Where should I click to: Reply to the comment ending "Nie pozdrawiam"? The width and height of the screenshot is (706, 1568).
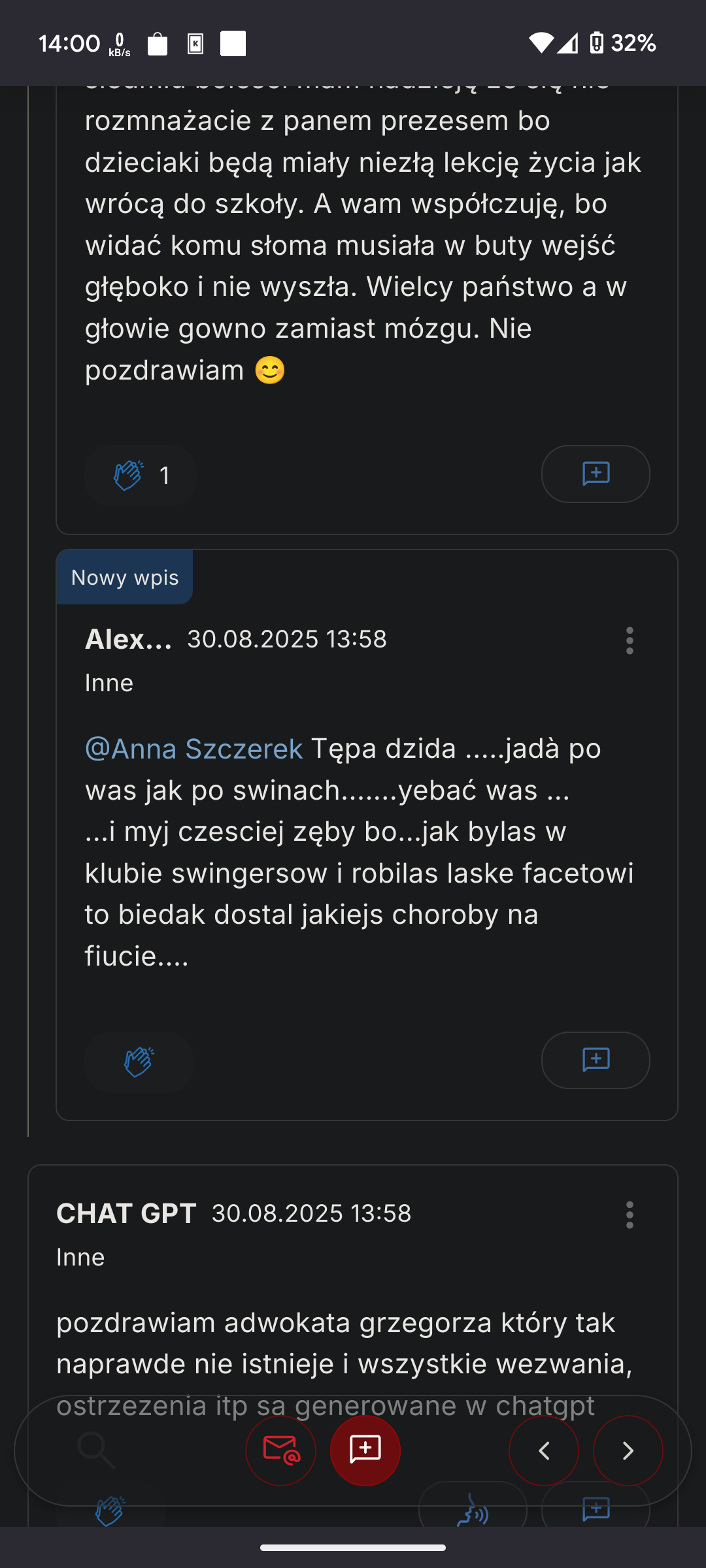pos(595,474)
